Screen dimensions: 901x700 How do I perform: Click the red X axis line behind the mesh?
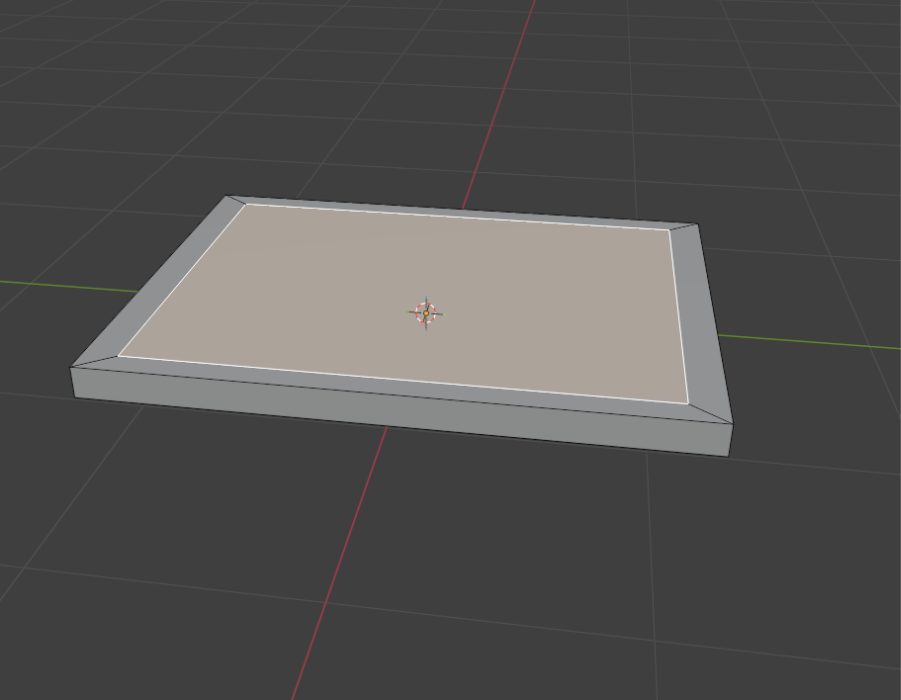[499, 104]
